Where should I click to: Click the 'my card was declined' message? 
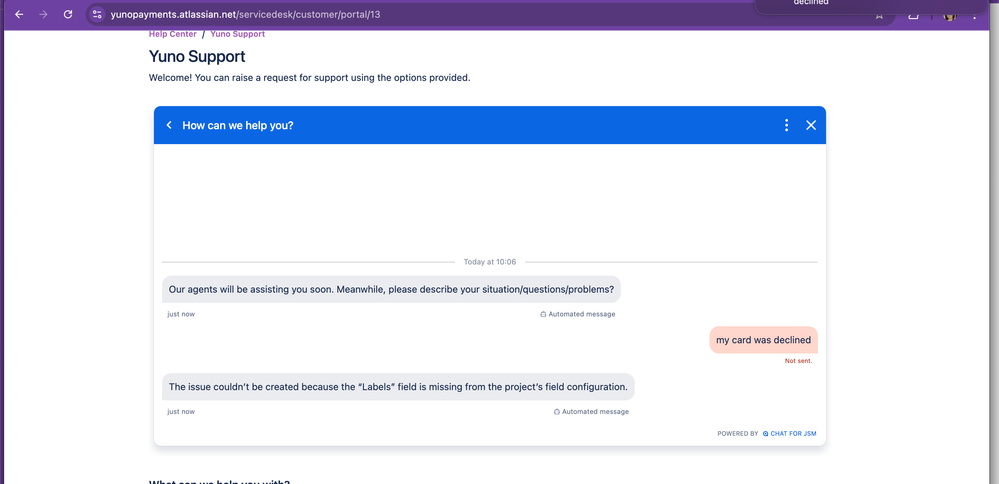pos(763,340)
